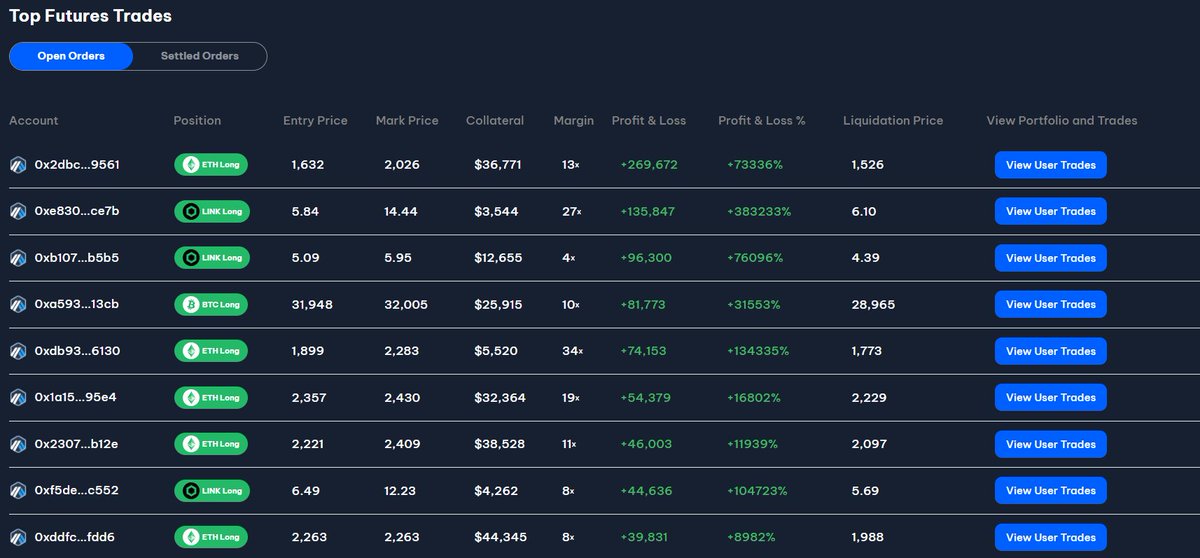1200x558 pixels.
Task: Click the $44,345 collateral value
Action: point(501,537)
